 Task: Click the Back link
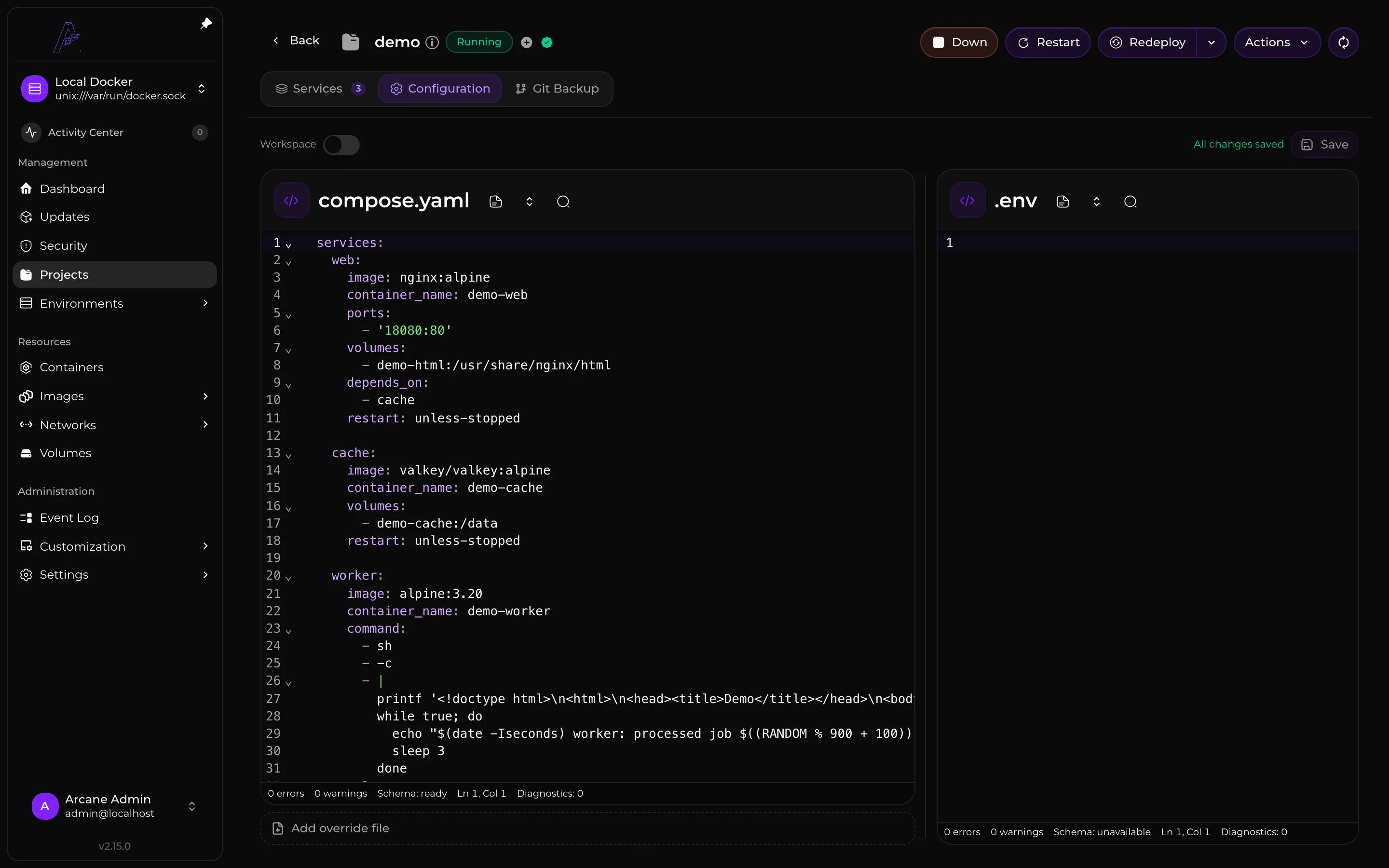296,40
